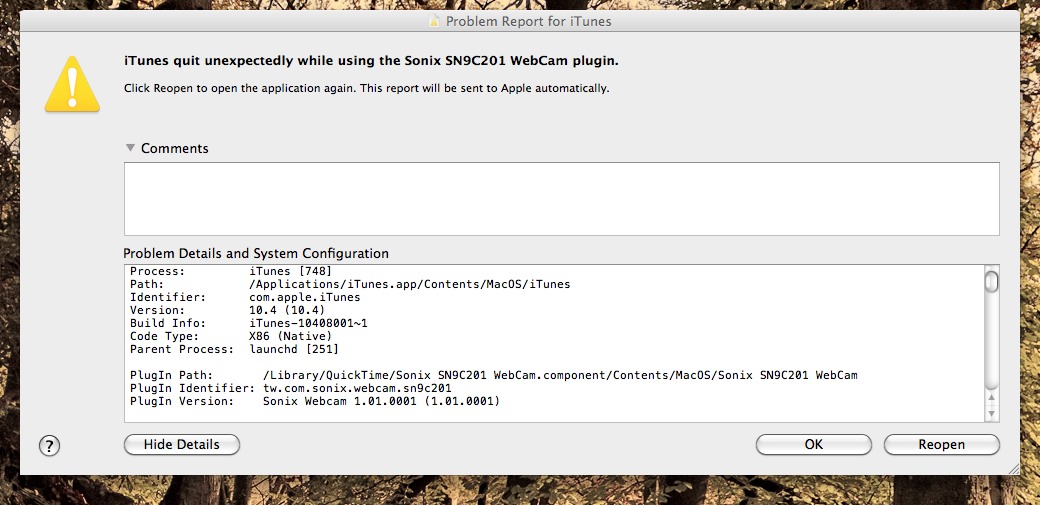The width and height of the screenshot is (1040, 505).
Task: Click Reopen to relaunch iTunes
Action: 941,445
